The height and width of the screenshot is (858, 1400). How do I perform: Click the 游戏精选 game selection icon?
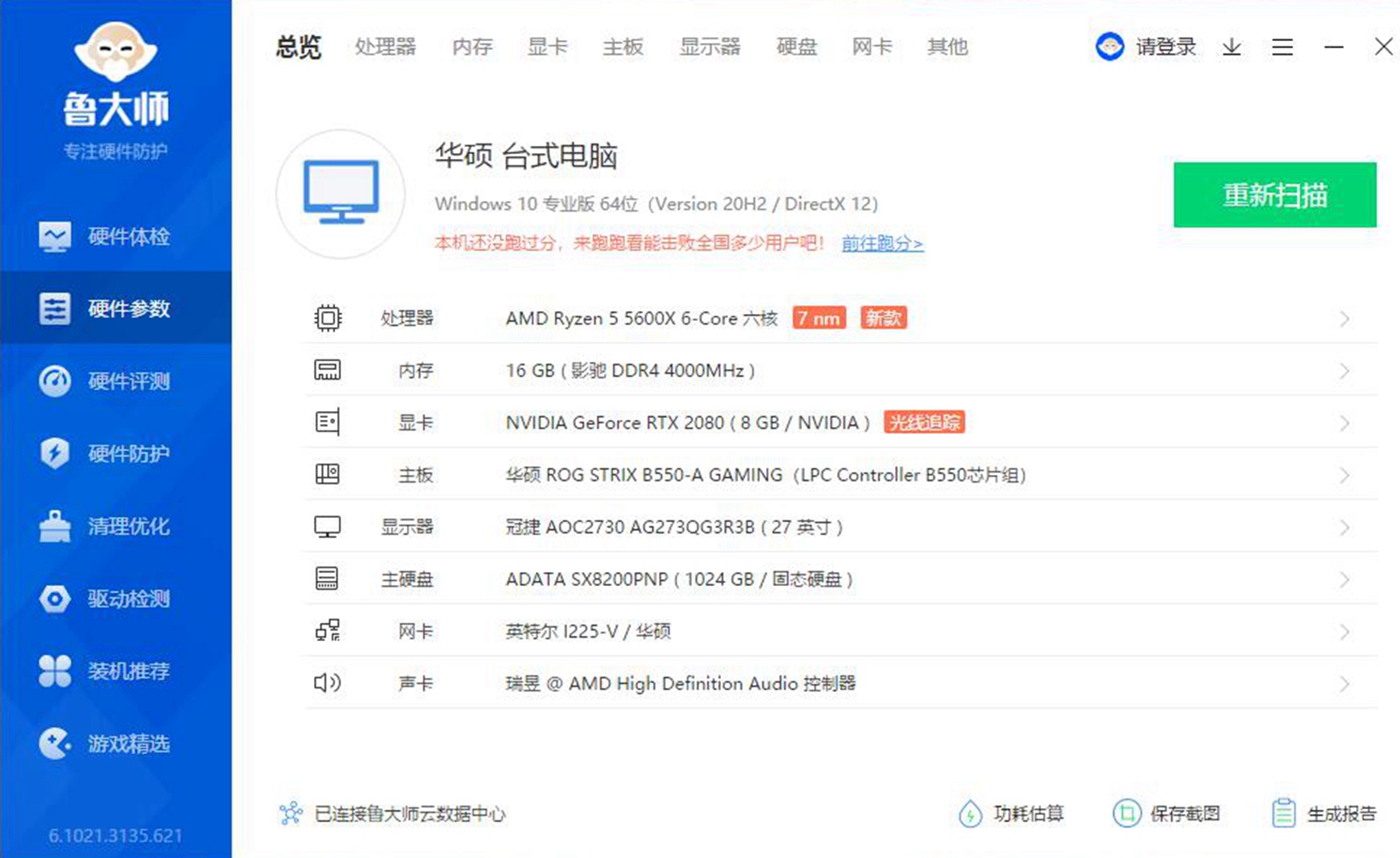pyautogui.click(x=54, y=743)
